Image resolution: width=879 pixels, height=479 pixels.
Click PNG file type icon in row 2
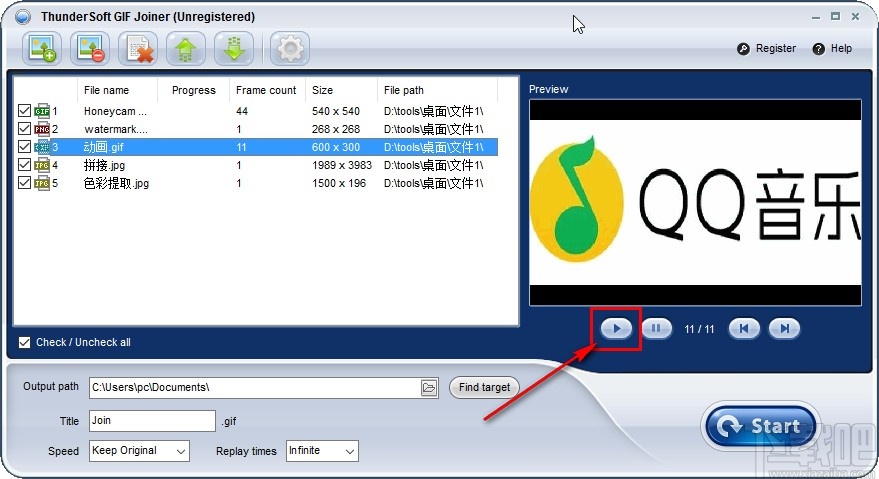[x=42, y=129]
